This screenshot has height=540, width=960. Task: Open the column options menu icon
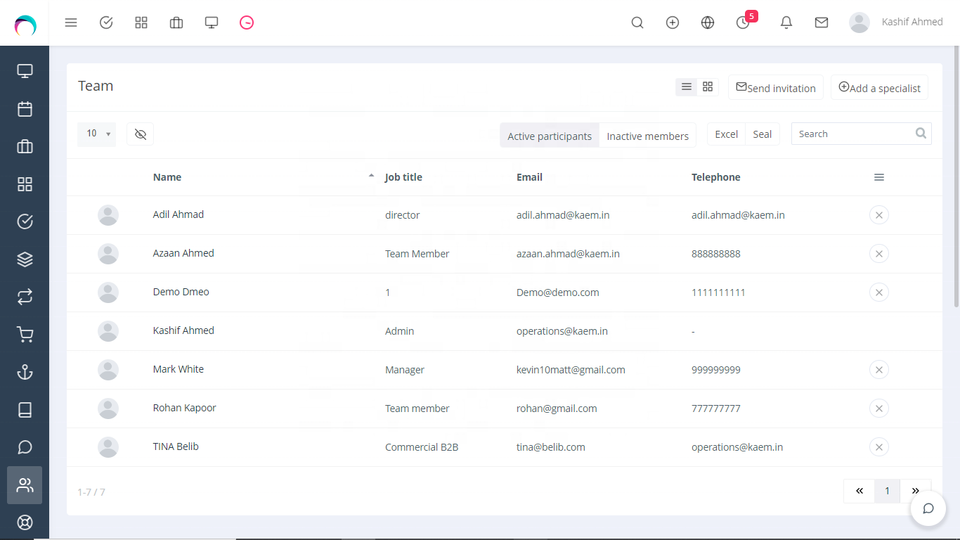[879, 177]
